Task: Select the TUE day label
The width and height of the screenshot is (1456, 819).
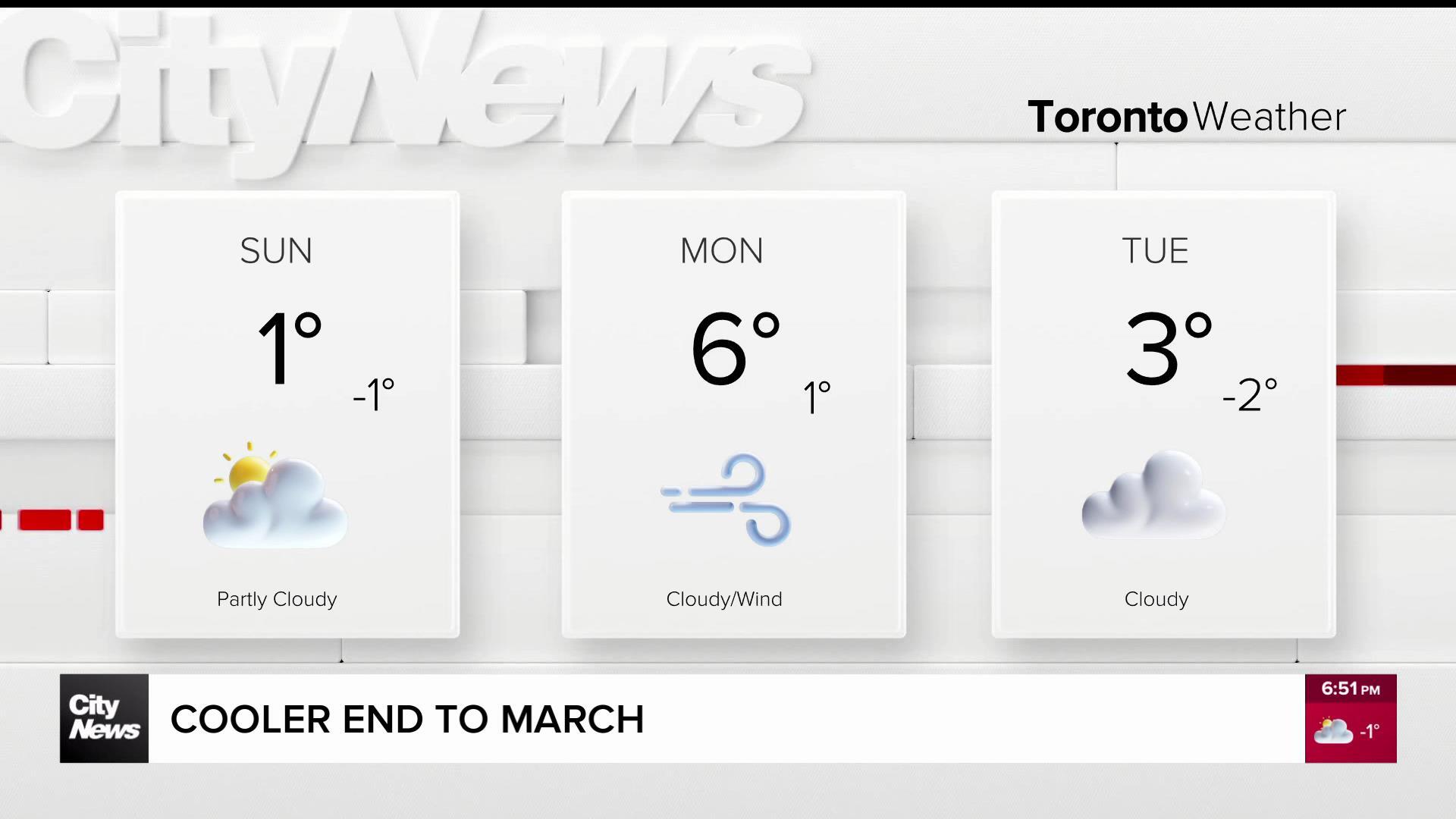Action: point(1155,251)
